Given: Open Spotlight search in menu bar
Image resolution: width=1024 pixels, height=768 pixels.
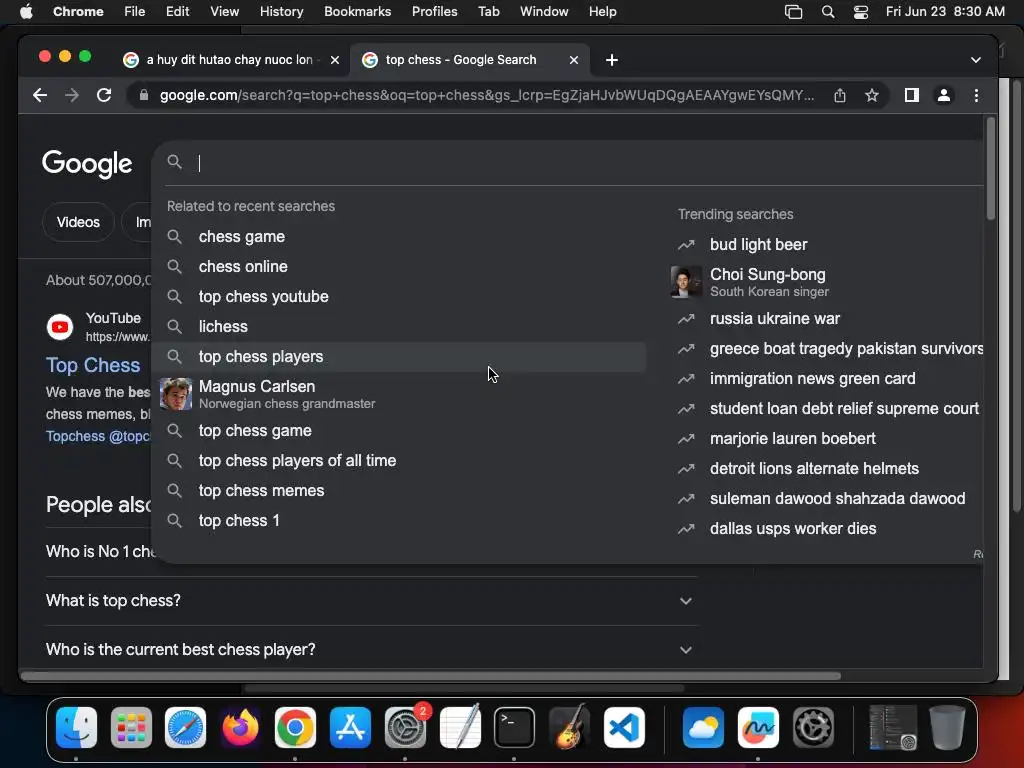Looking at the screenshot, I should (828, 12).
